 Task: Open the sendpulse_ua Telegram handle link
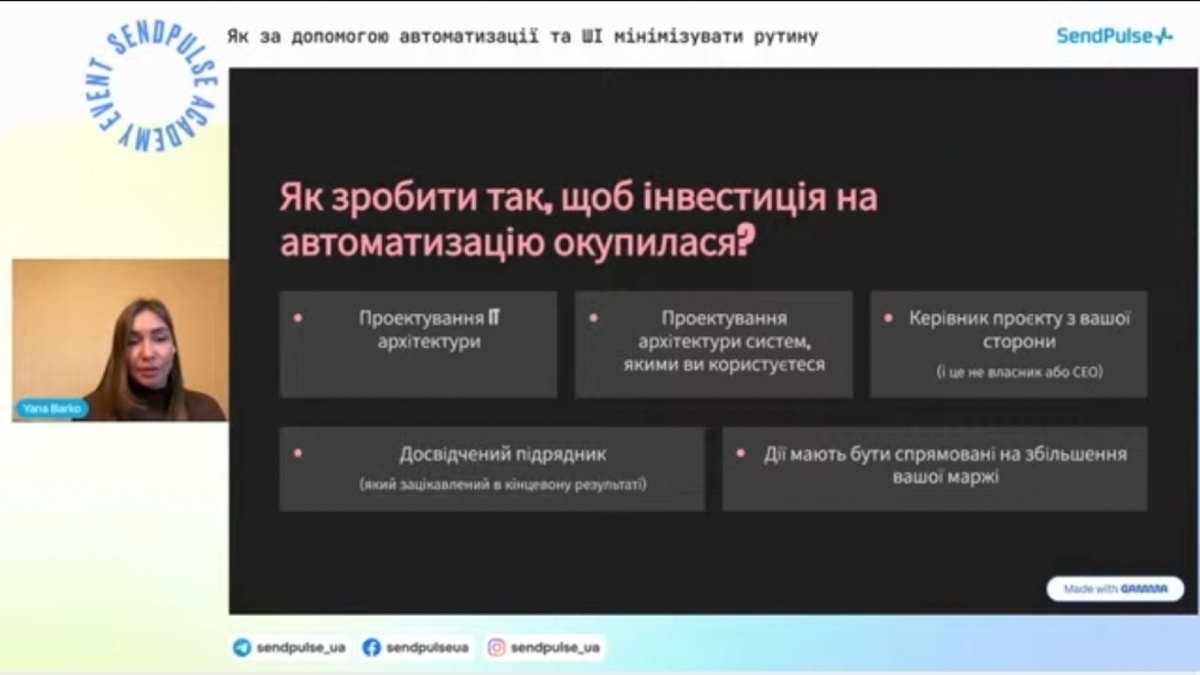click(301, 647)
